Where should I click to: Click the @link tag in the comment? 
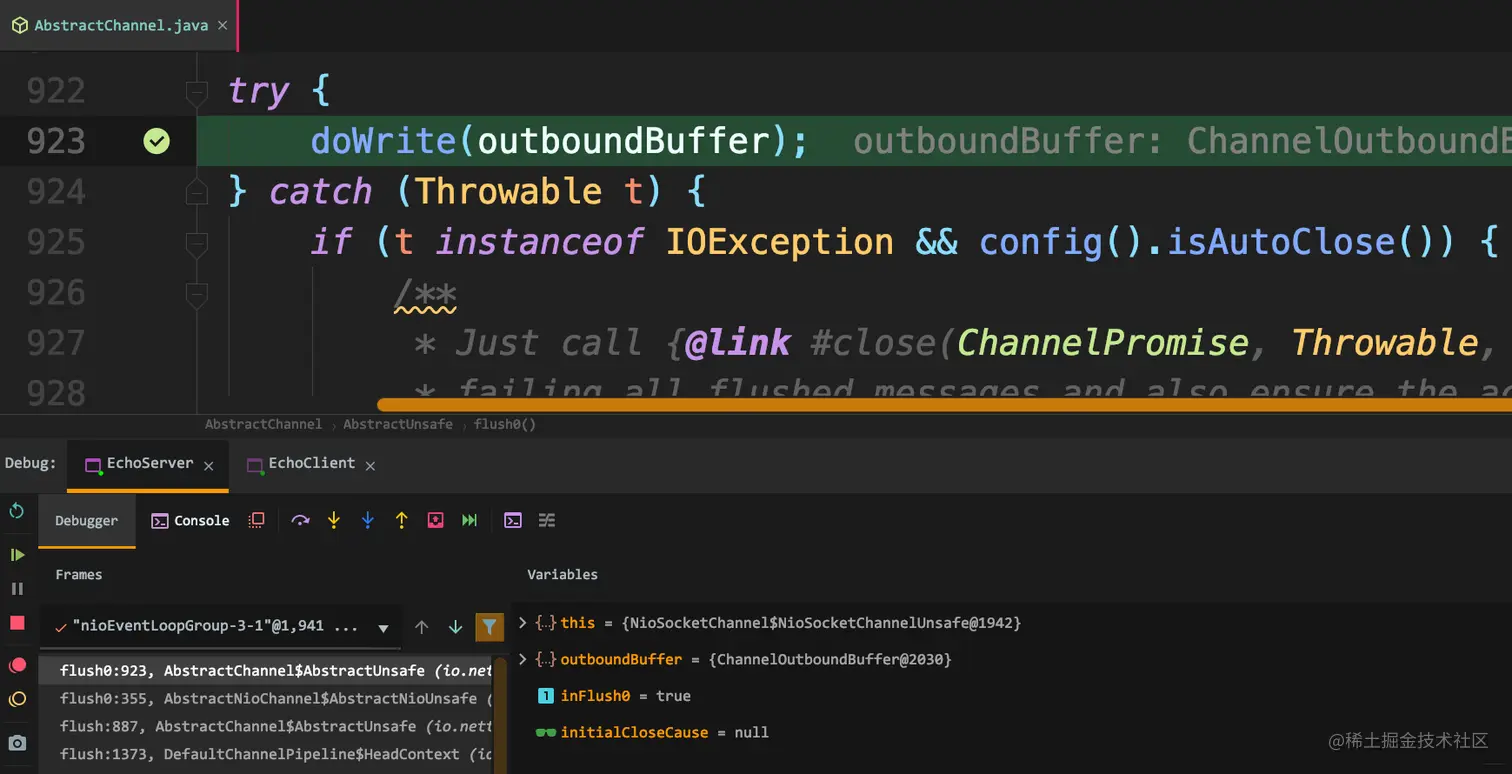[x=738, y=343]
